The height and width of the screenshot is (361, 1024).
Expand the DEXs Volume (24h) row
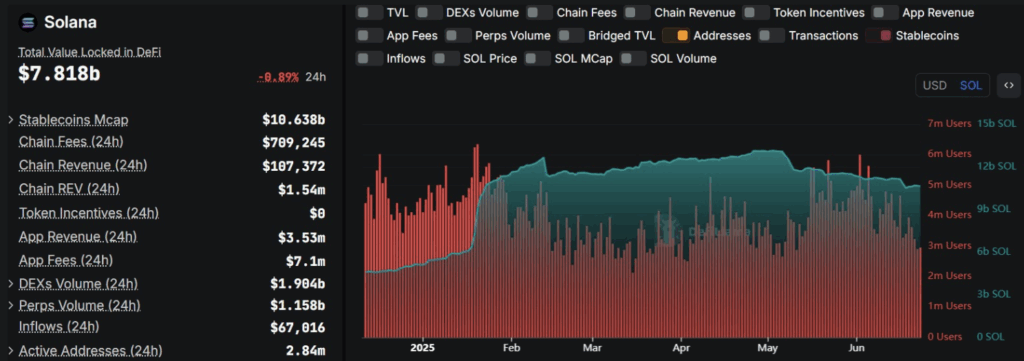click(x=10, y=284)
